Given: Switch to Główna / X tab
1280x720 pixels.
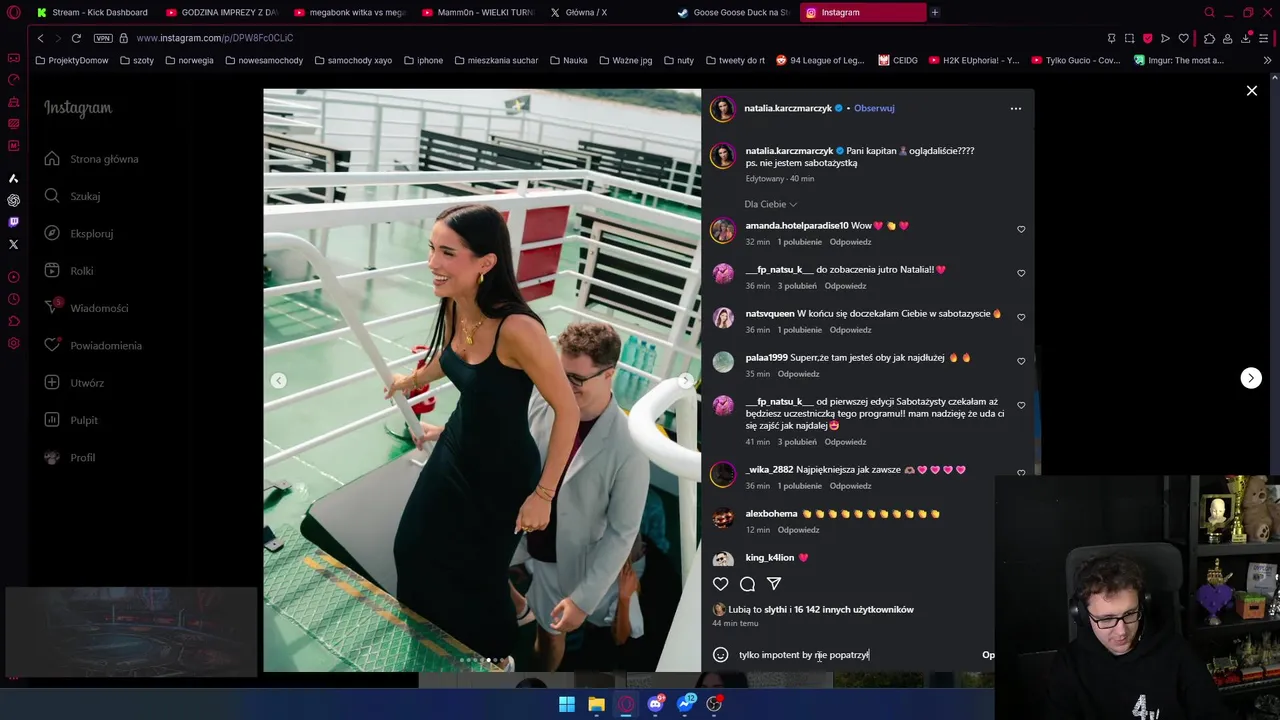Looking at the screenshot, I should tap(606, 12).
